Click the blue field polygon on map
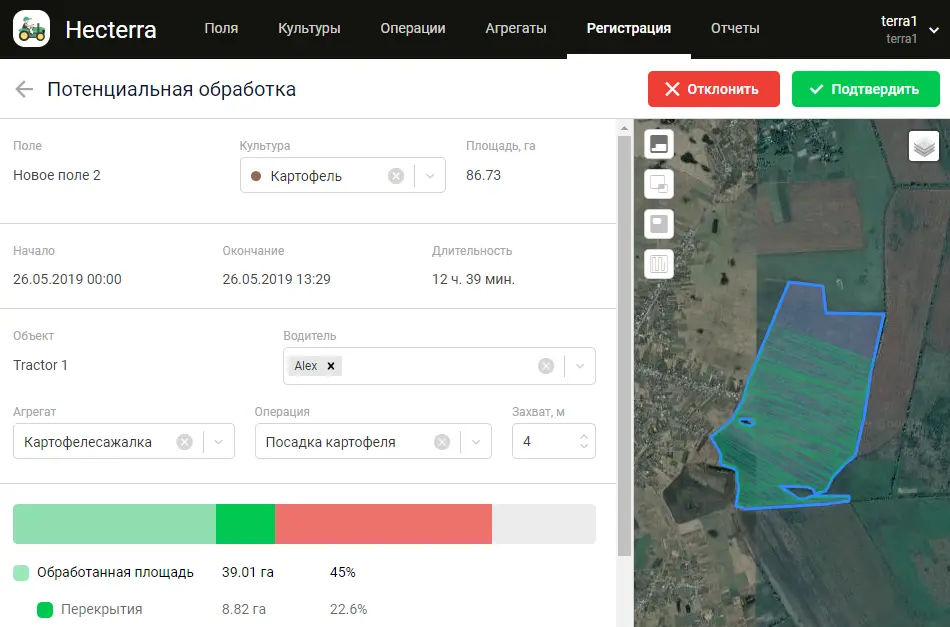 (x=800, y=394)
